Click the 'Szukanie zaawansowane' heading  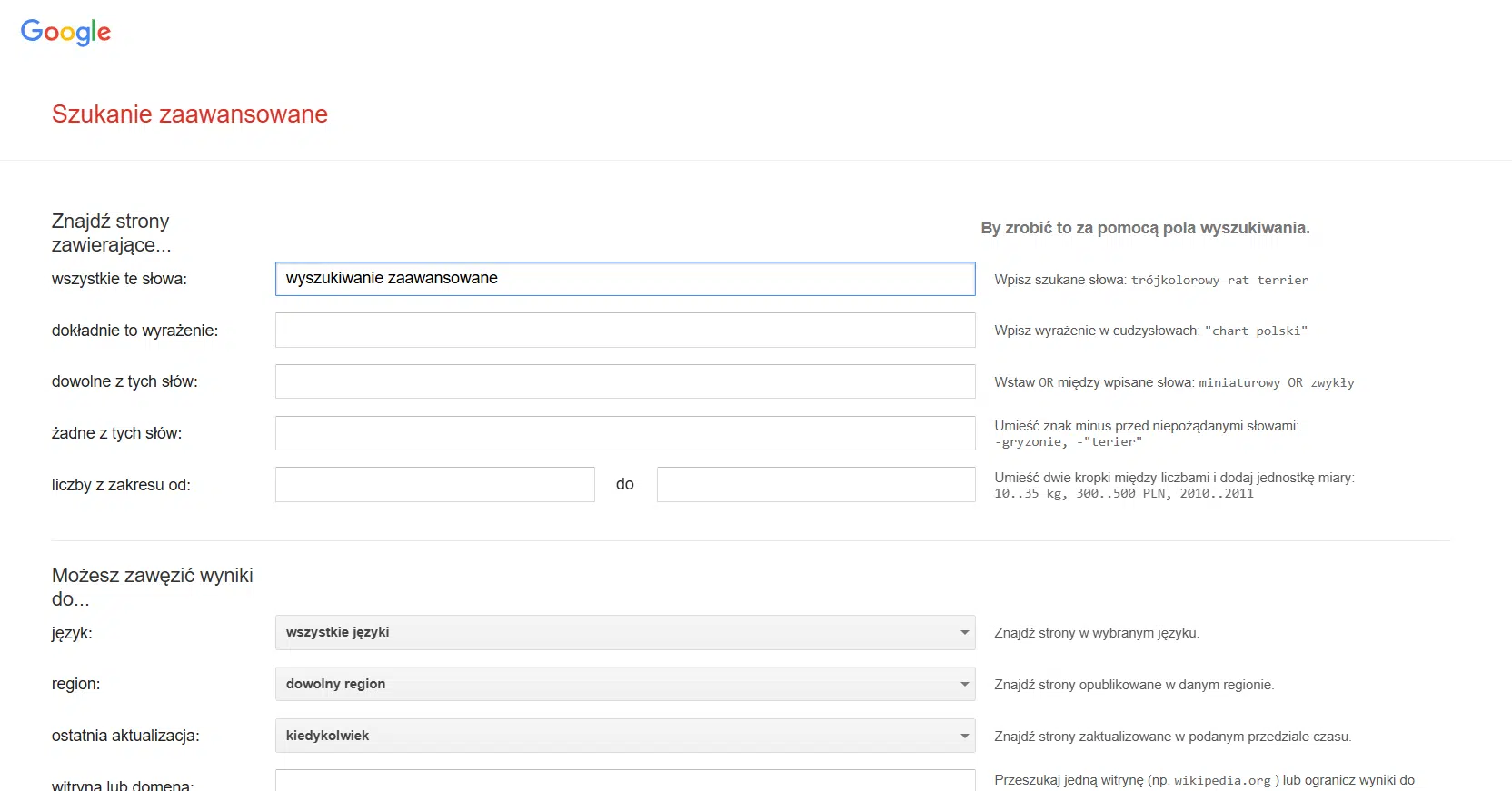tap(190, 114)
